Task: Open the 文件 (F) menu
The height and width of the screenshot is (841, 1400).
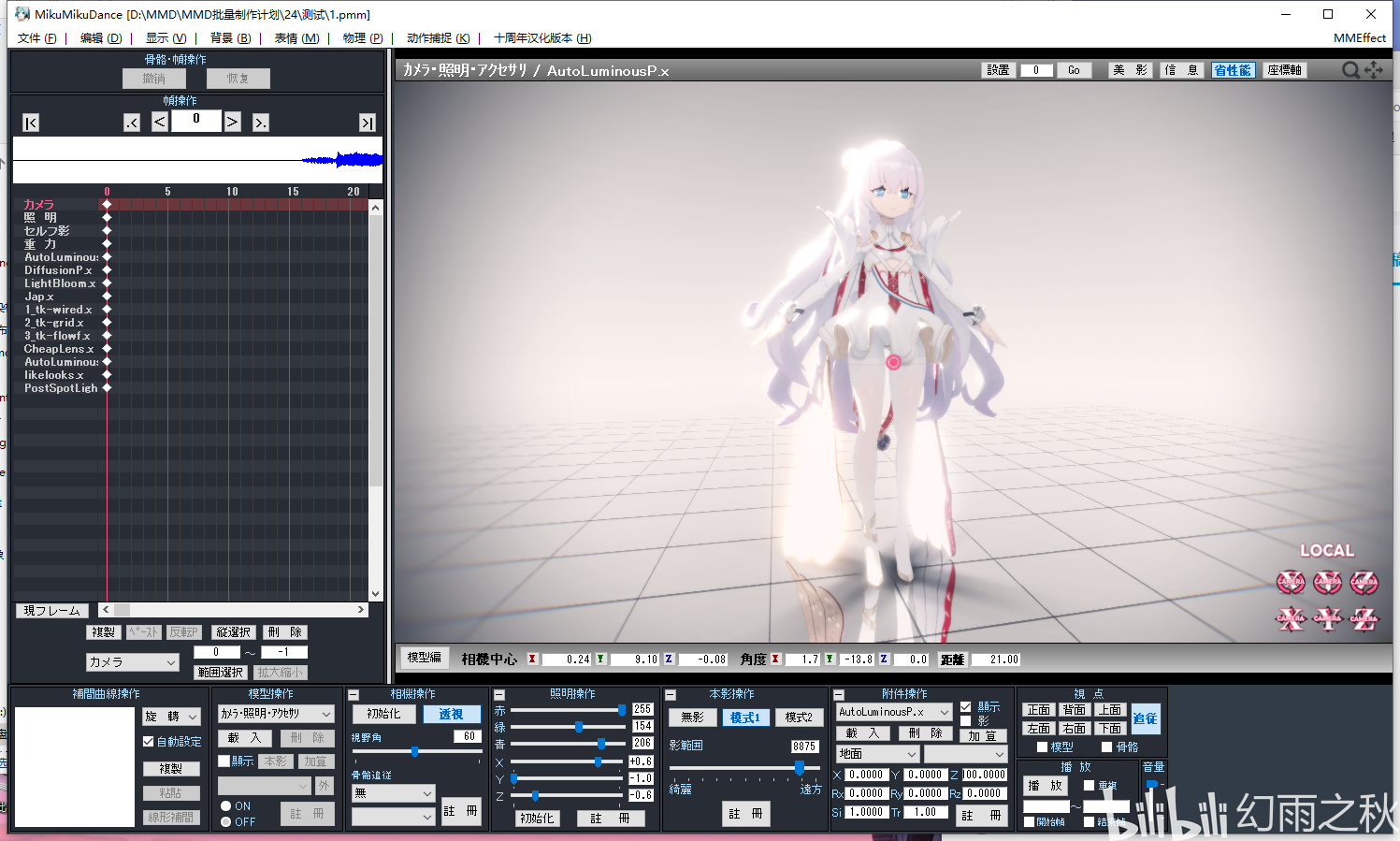Action: [36, 38]
